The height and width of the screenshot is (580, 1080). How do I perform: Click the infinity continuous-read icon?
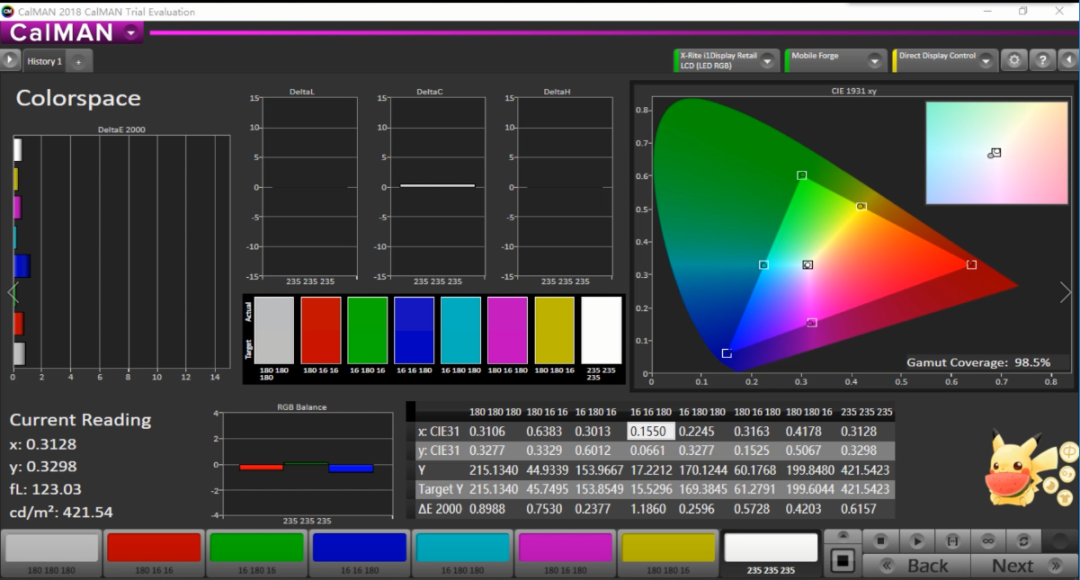pos(988,541)
